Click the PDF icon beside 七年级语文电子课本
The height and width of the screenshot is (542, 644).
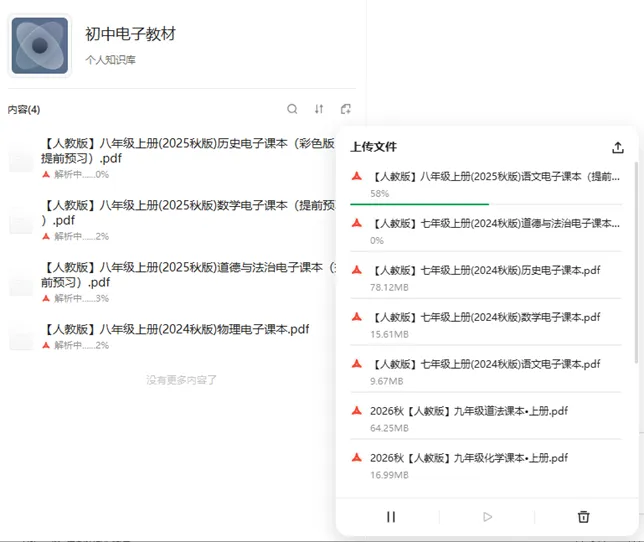click(x=357, y=363)
